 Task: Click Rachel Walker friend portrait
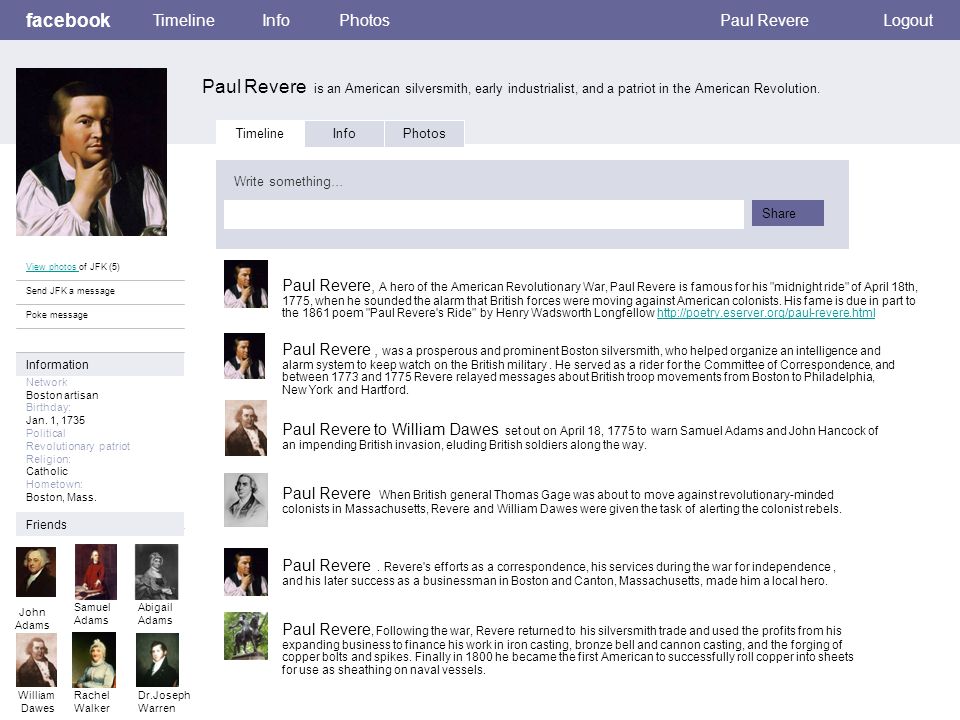point(94,660)
